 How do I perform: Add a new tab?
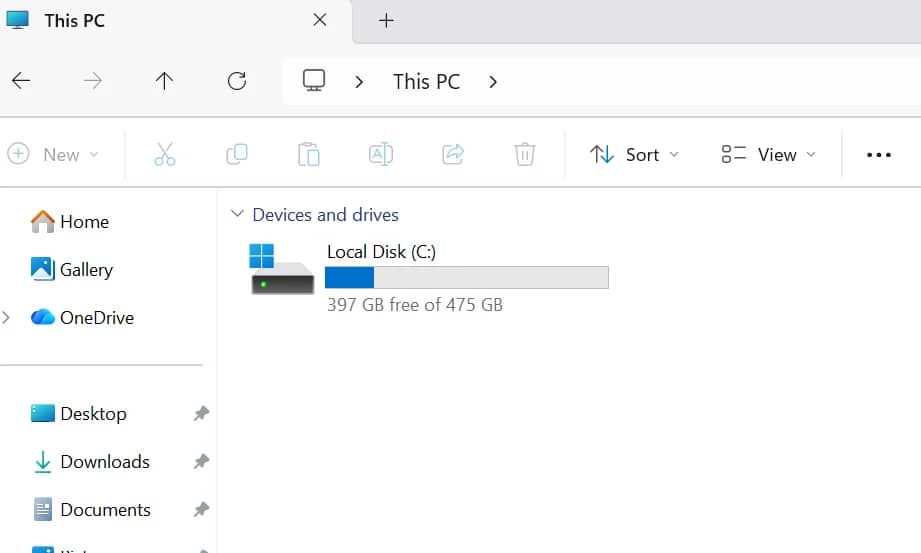tap(386, 21)
